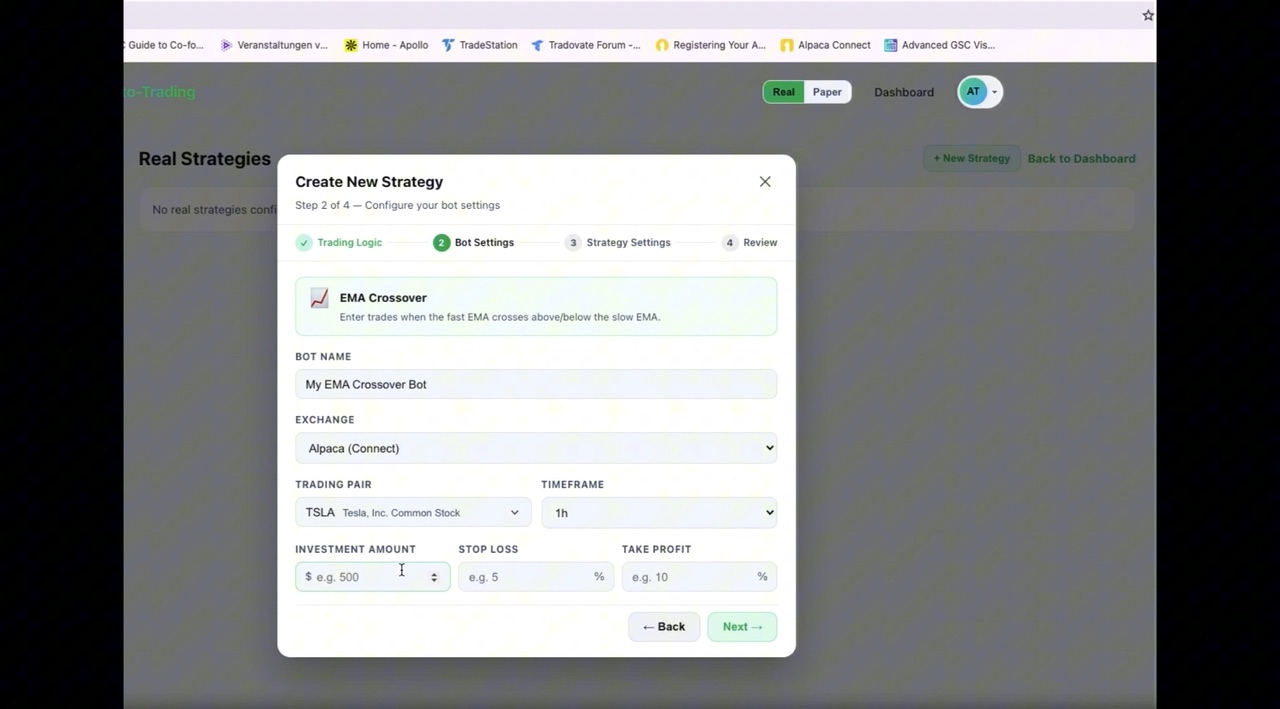Click the EMA Crossover chart icon

point(319,298)
